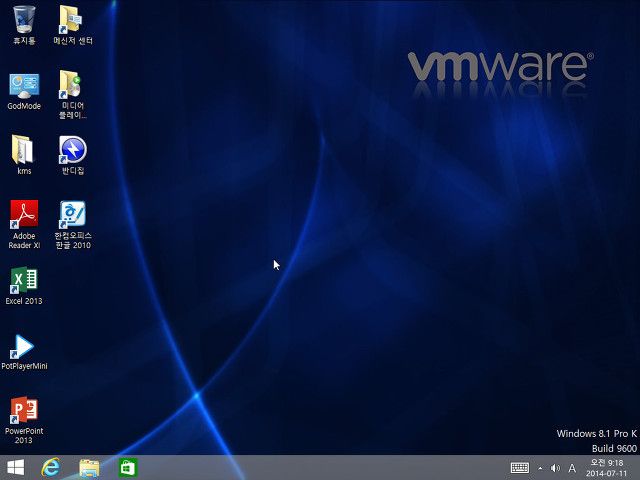Show hidden tray icons arrow

(540, 469)
